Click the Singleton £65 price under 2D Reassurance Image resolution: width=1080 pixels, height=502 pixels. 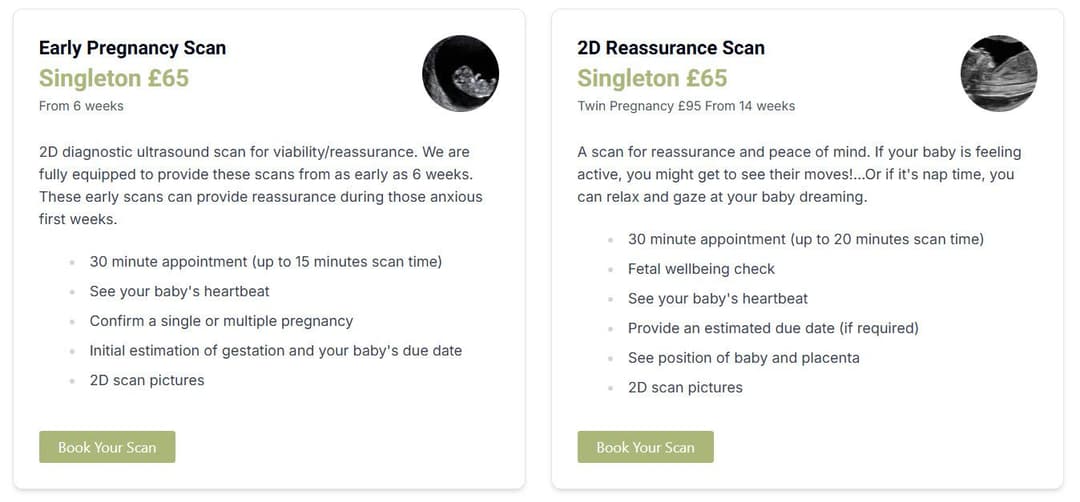point(652,78)
